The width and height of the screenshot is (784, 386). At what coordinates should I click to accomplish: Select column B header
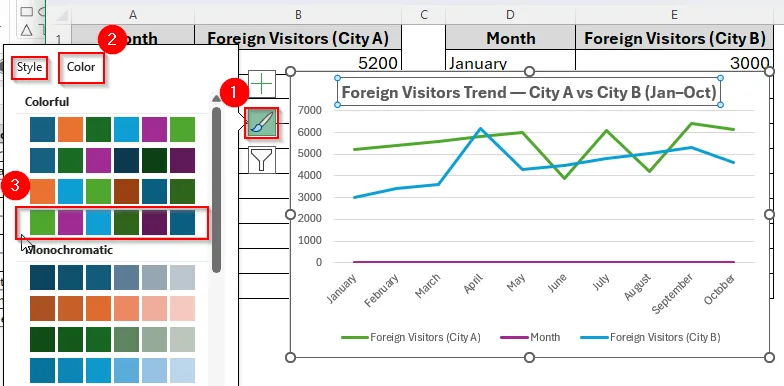[x=298, y=15]
